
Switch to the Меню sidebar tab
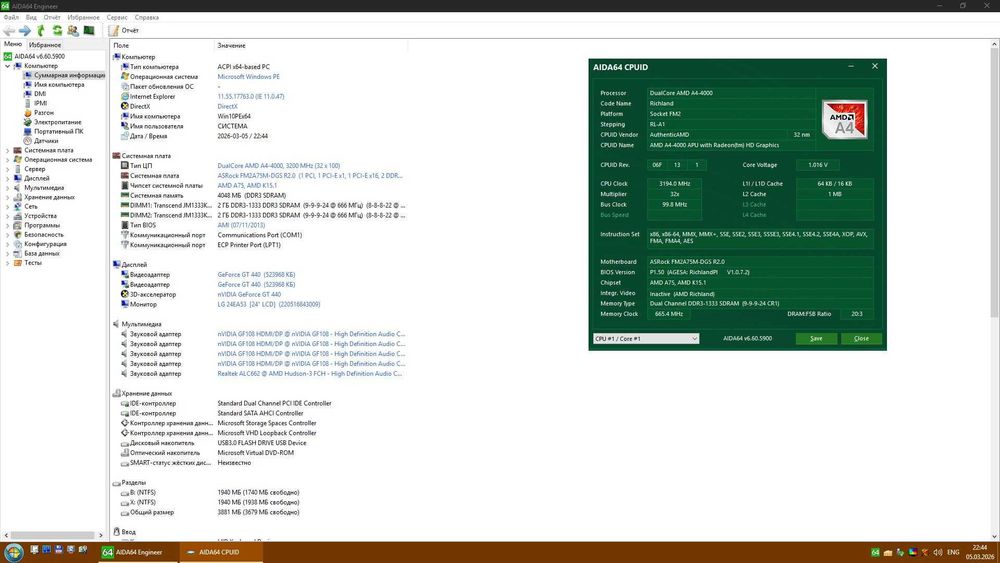coord(13,45)
